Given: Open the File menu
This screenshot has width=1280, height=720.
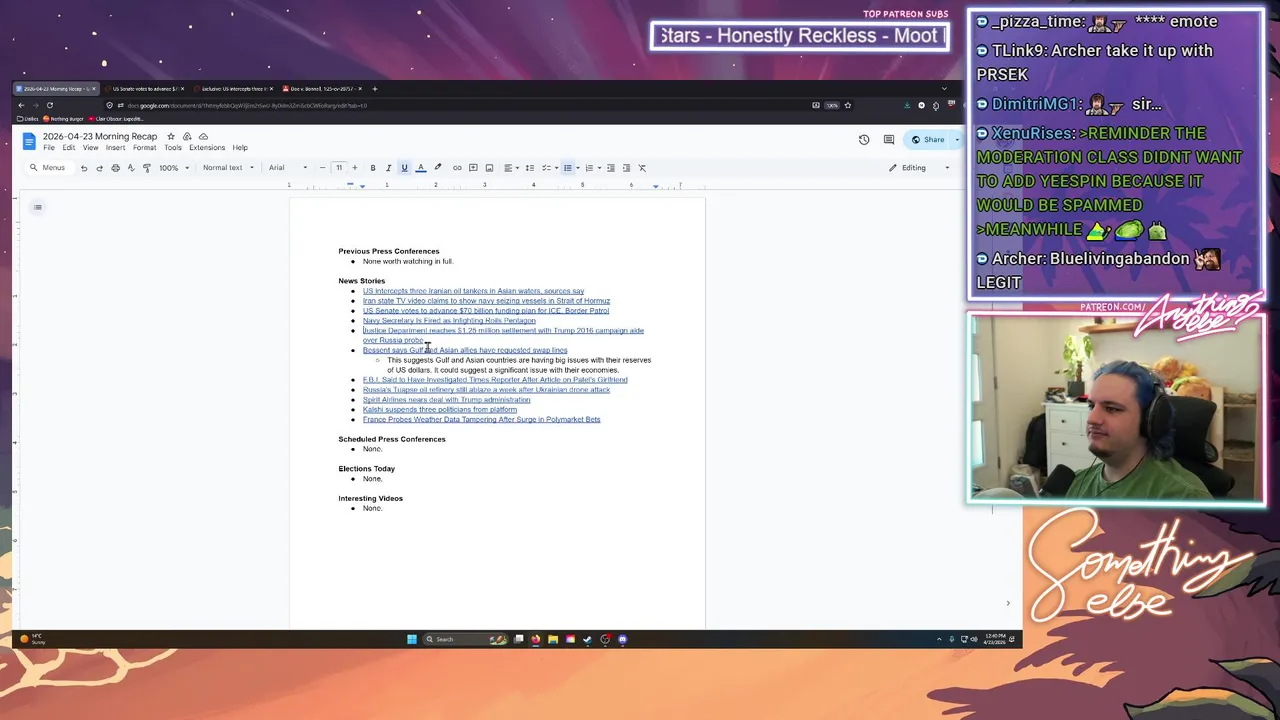Looking at the screenshot, I should [49, 148].
